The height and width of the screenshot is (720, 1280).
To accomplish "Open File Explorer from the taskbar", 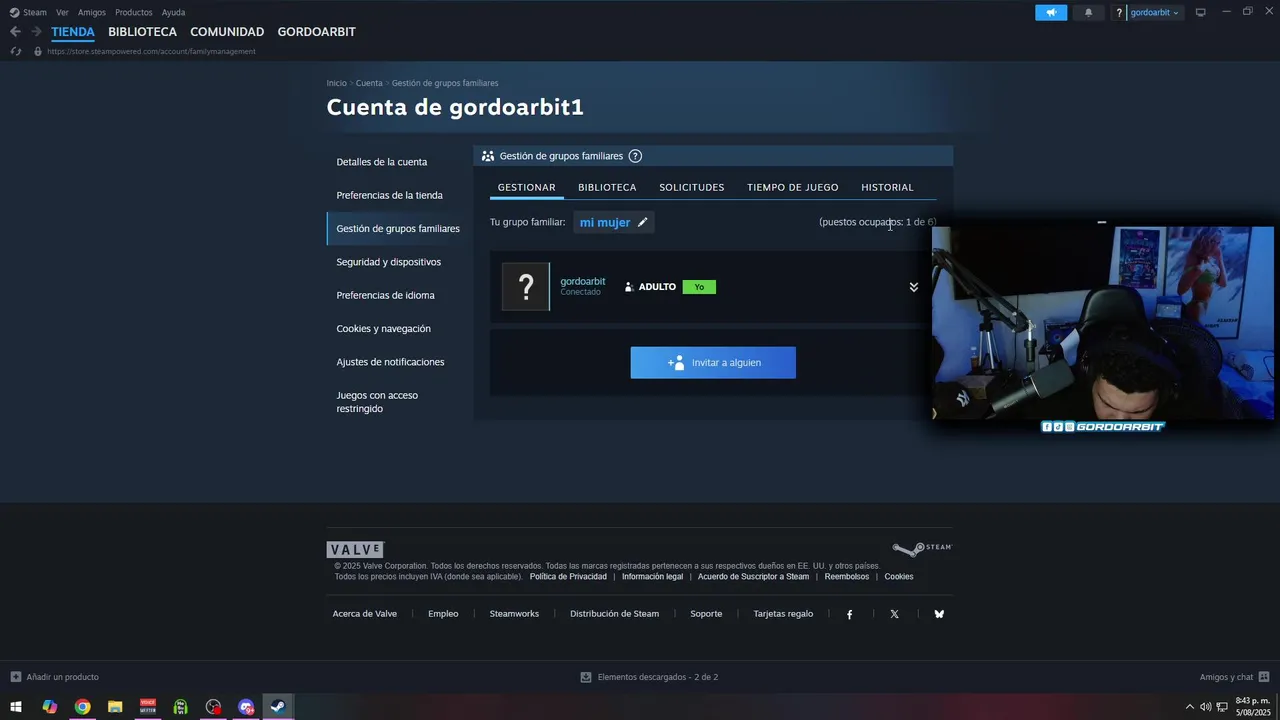I will [x=115, y=707].
